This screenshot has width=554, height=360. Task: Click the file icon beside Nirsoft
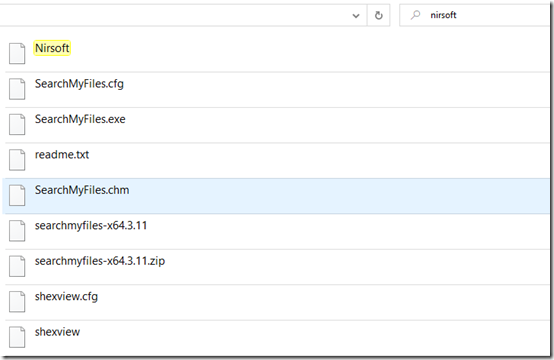[17, 54]
